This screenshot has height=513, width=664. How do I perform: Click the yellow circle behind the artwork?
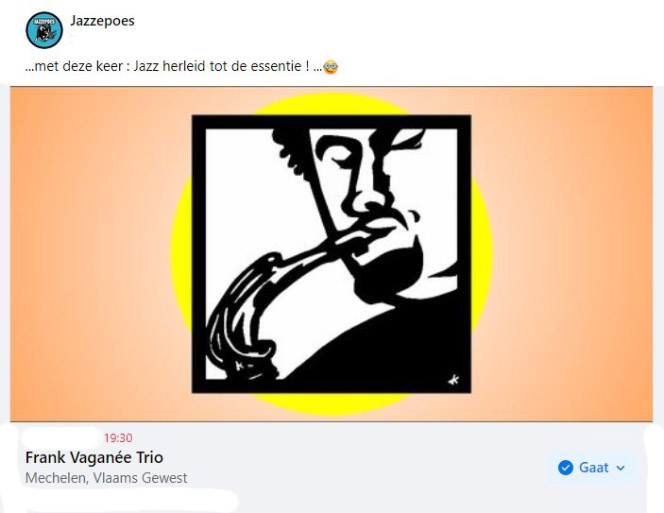click(x=482, y=254)
